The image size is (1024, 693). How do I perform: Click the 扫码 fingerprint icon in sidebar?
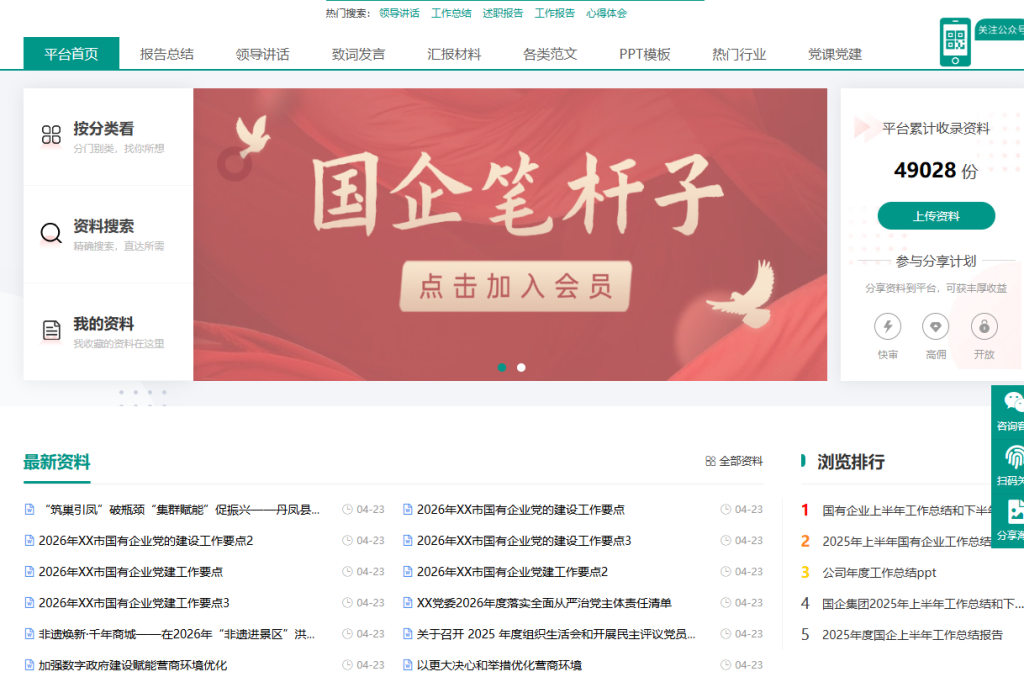(x=1012, y=459)
